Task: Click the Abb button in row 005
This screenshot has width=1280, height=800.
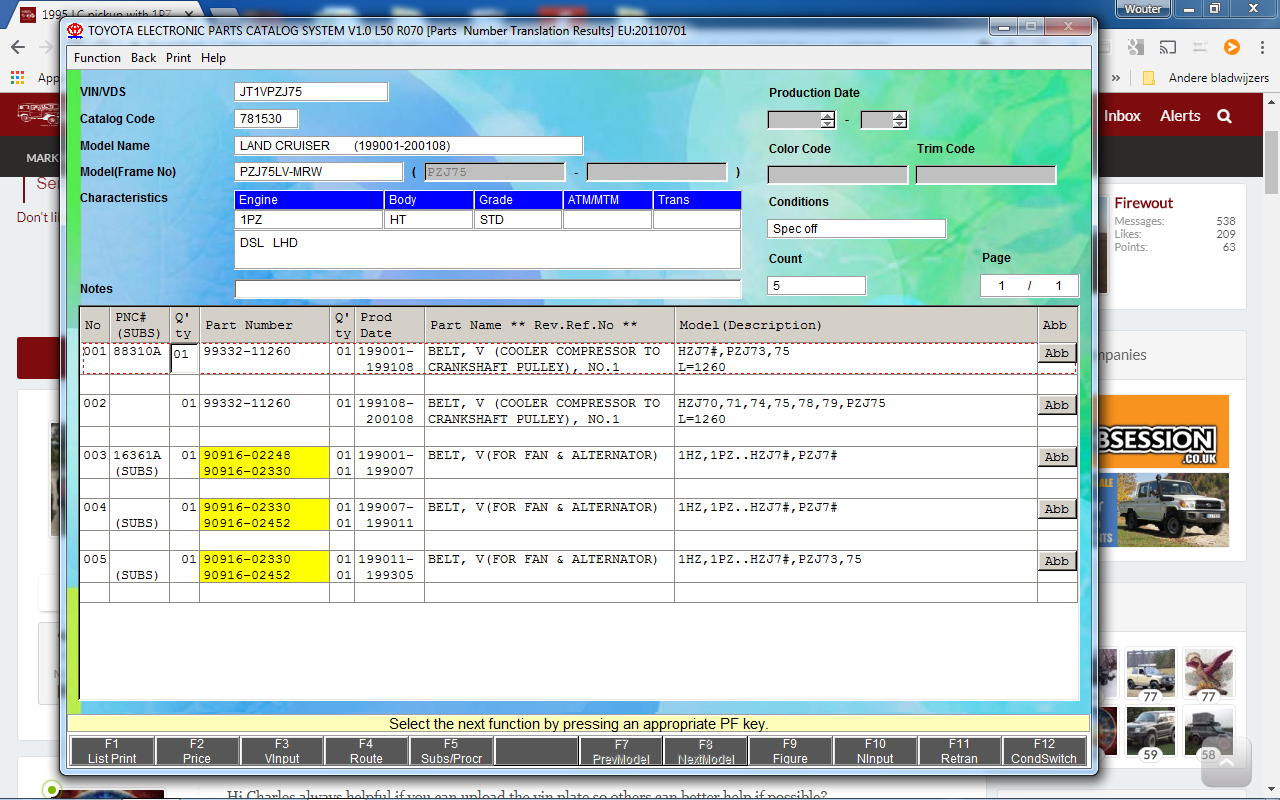Action: (1057, 561)
